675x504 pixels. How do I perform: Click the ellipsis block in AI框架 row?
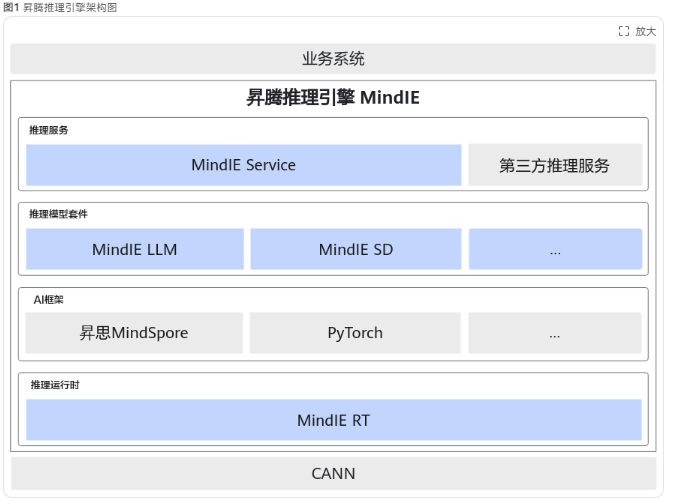point(555,333)
